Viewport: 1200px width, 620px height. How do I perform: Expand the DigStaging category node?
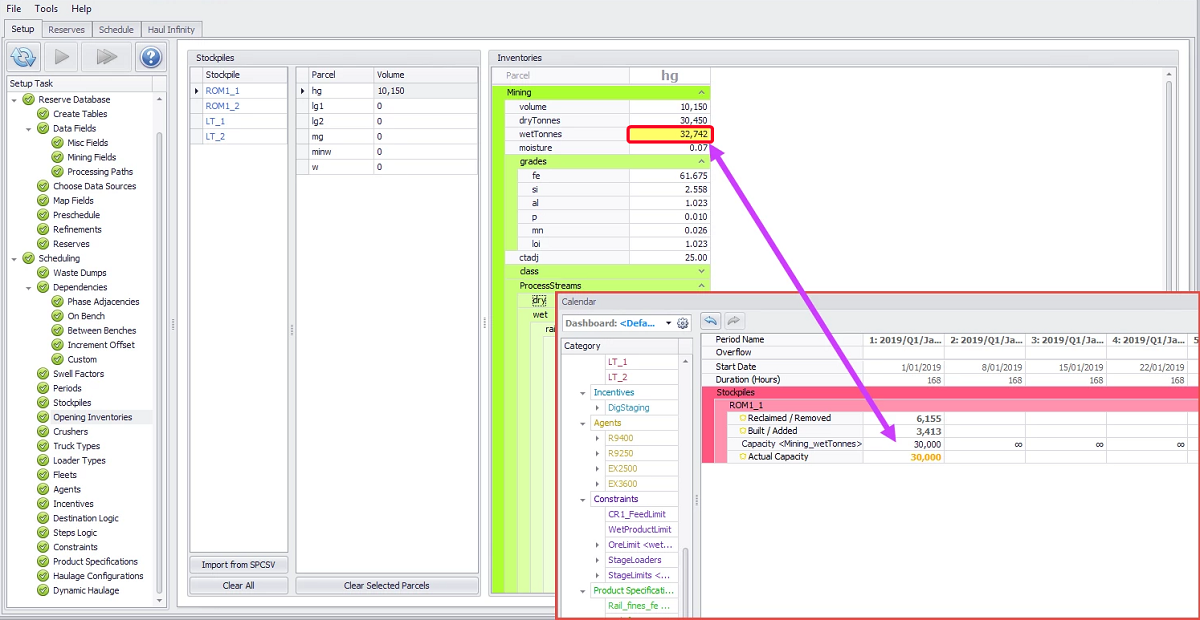pyautogui.click(x=598, y=408)
